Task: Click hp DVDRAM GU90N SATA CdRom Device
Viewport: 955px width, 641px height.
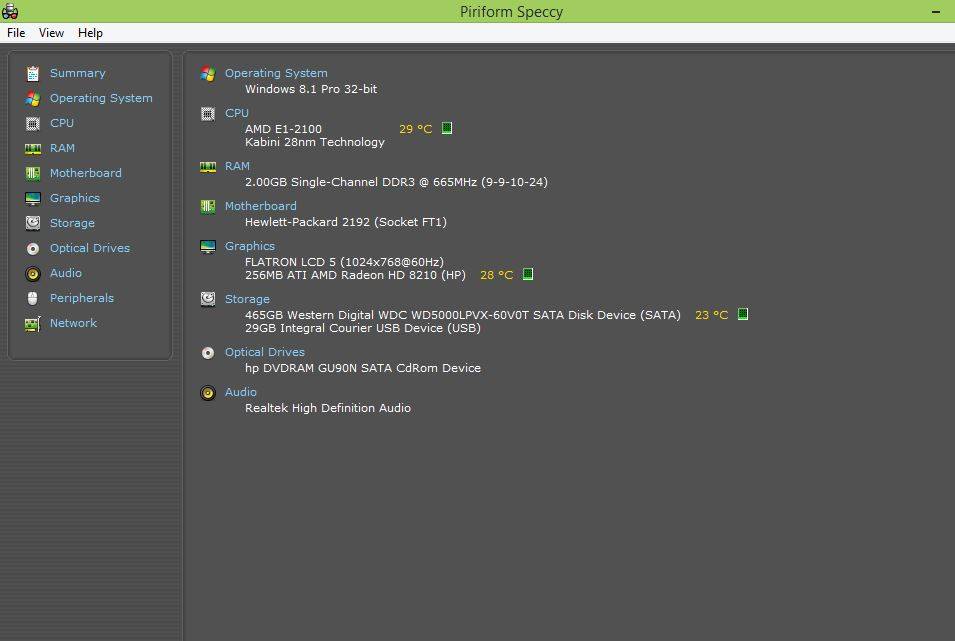Action: [362, 368]
